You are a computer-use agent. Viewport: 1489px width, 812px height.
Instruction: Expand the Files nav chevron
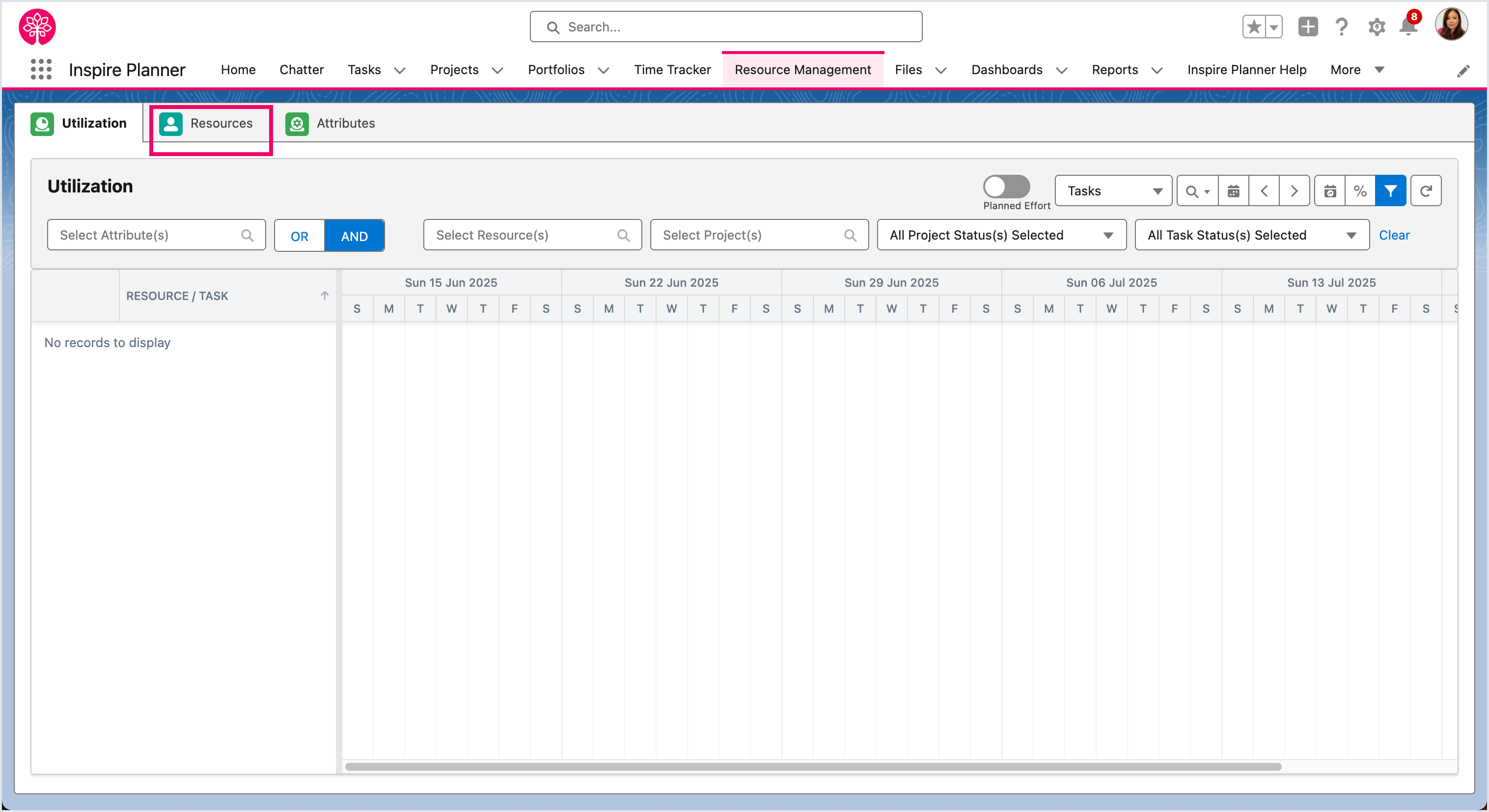(x=941, y=71)
